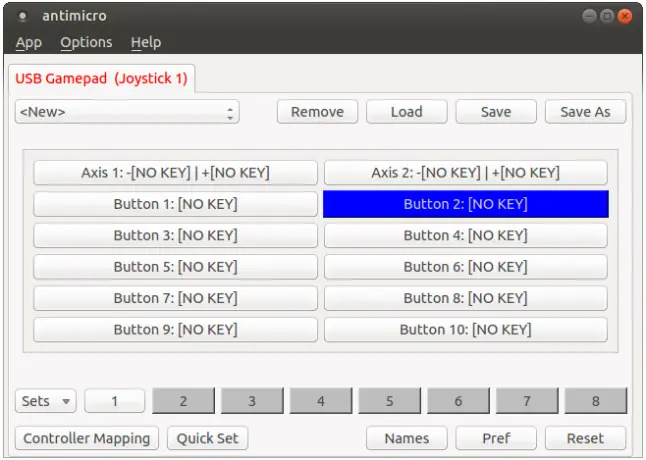646x460 pixels.
Task: Assign a key to Button 10
Action: (466, 329)
